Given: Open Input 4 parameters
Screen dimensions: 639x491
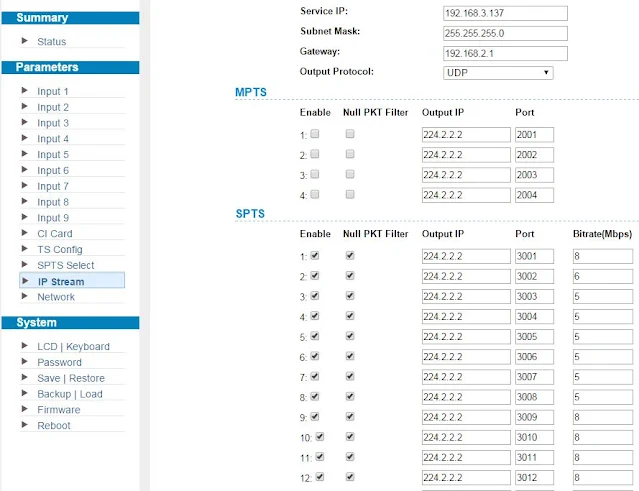Looking at the screenshot, I should pos(53,139).
